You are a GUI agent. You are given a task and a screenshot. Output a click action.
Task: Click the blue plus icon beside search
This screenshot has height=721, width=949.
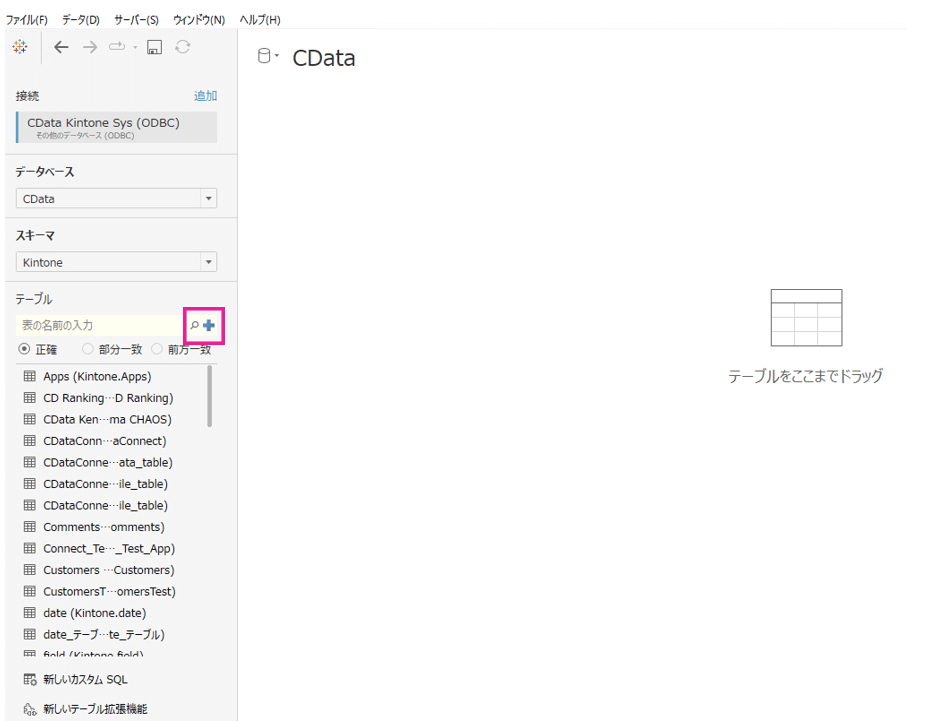click(x=209, y=326)
